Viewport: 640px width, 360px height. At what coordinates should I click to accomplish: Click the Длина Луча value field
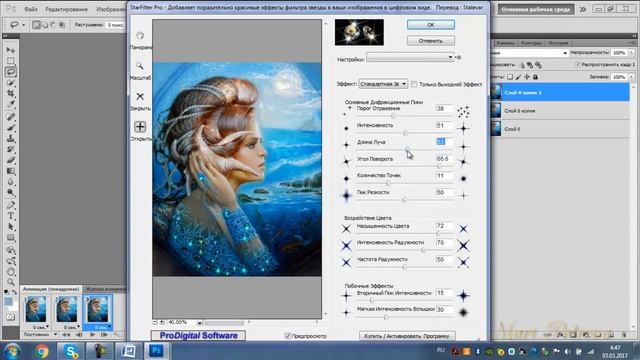coord(444,142)
